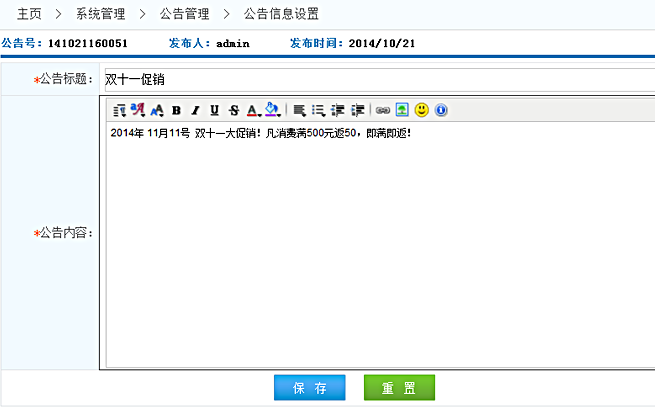This screenshot has width=655, height=413.
Task: Click the 公告信息设置 breadcrumb item
Action: [282, 14]
